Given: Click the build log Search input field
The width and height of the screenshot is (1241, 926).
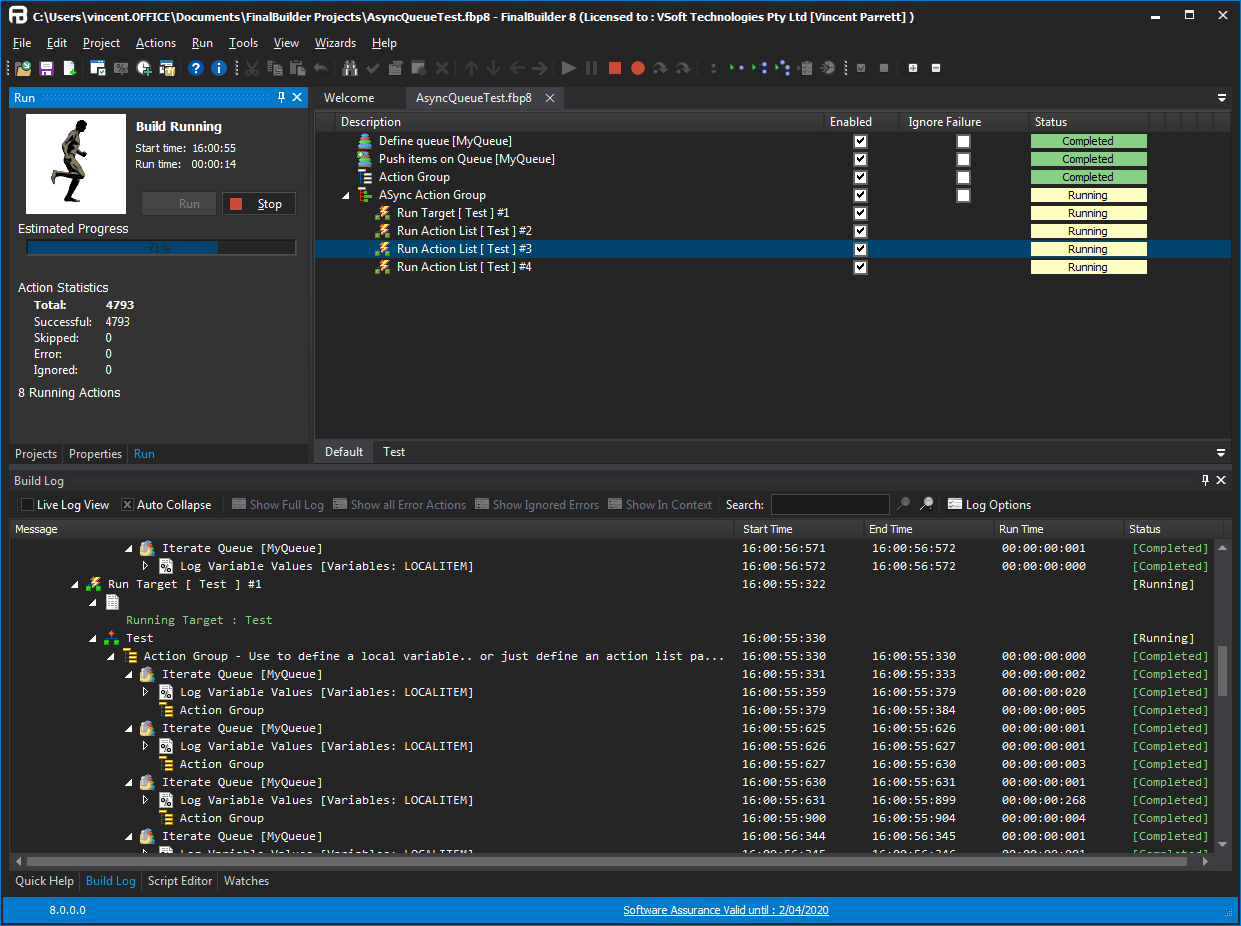Looking at the screenshot, I should (x=829, y=505).
